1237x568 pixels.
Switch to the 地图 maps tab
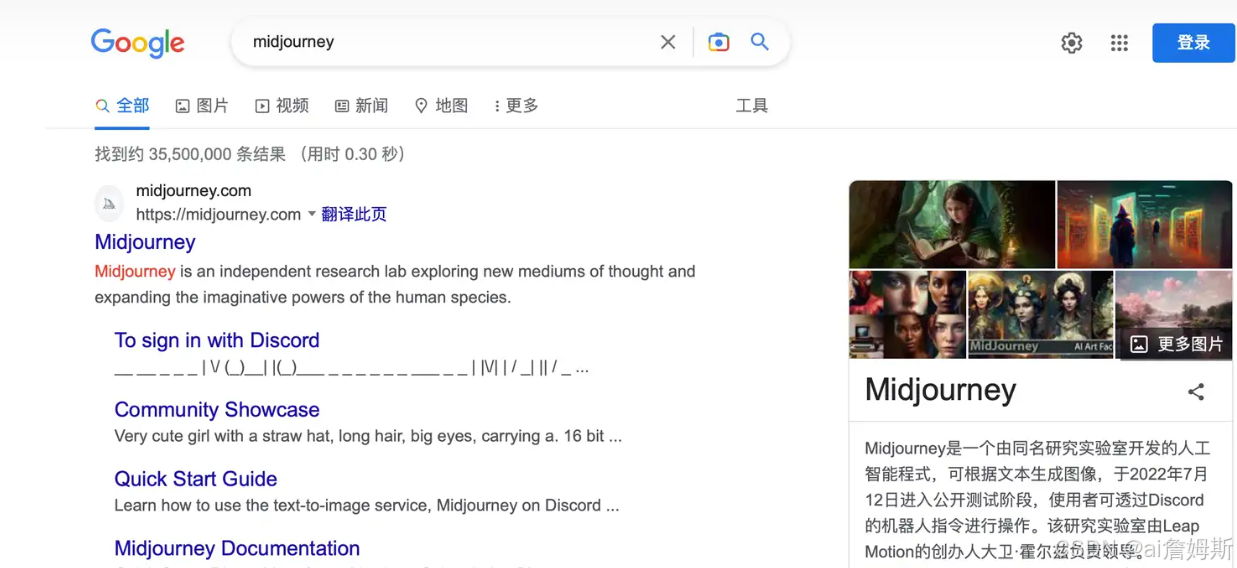click(x=441, y=106)
